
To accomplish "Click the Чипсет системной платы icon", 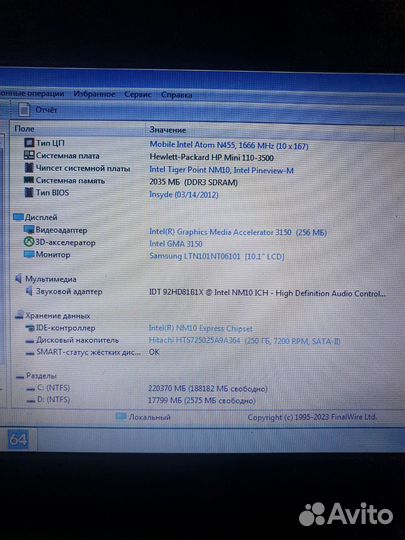I will point(29,168).
